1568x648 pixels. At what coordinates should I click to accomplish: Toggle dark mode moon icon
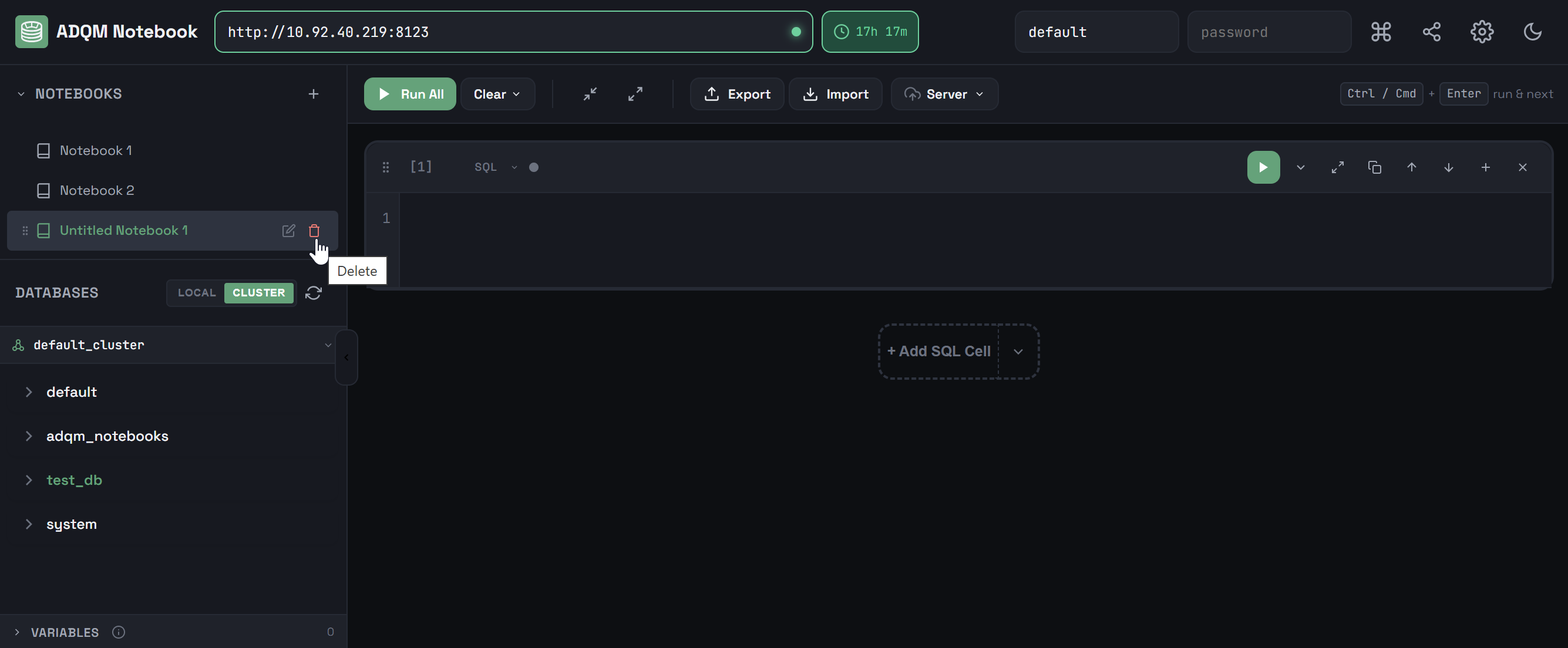tap(1532, 32)
